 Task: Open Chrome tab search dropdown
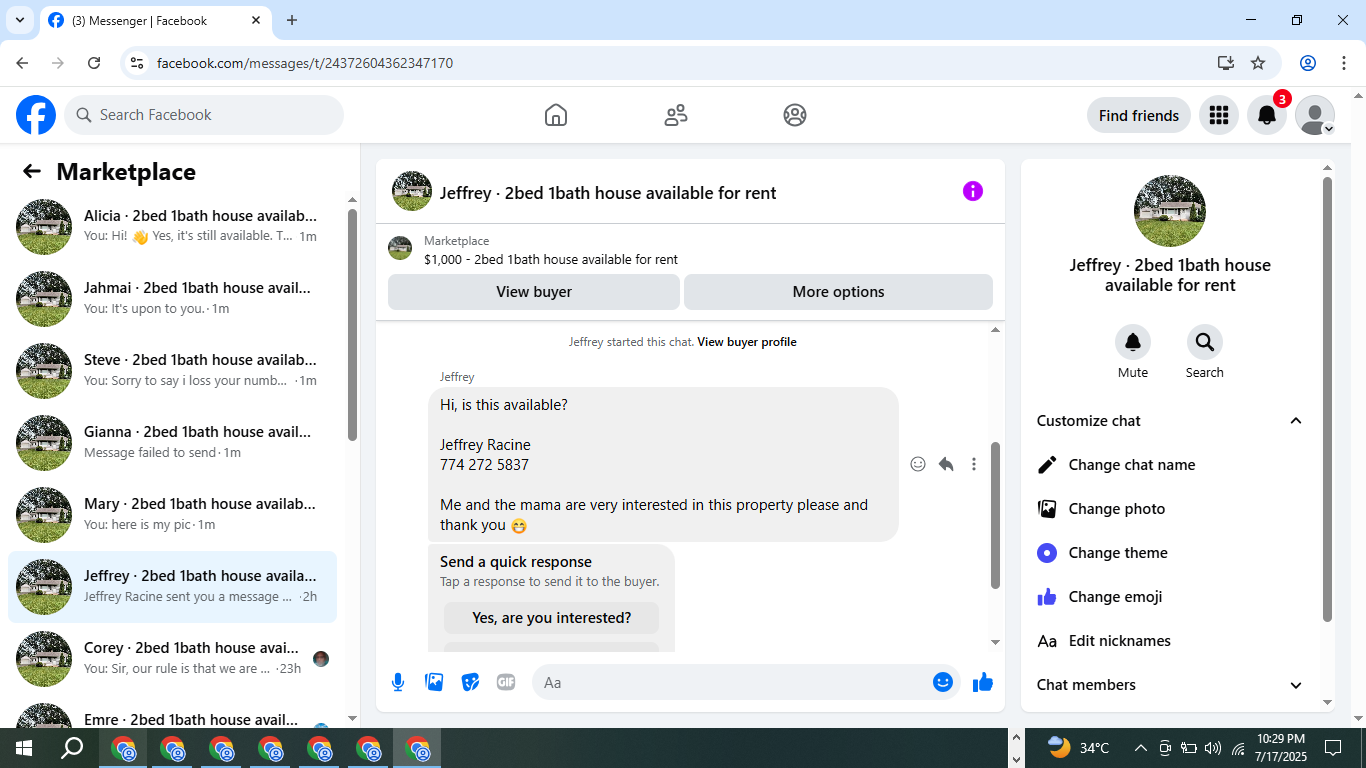(x=19, y=20)
